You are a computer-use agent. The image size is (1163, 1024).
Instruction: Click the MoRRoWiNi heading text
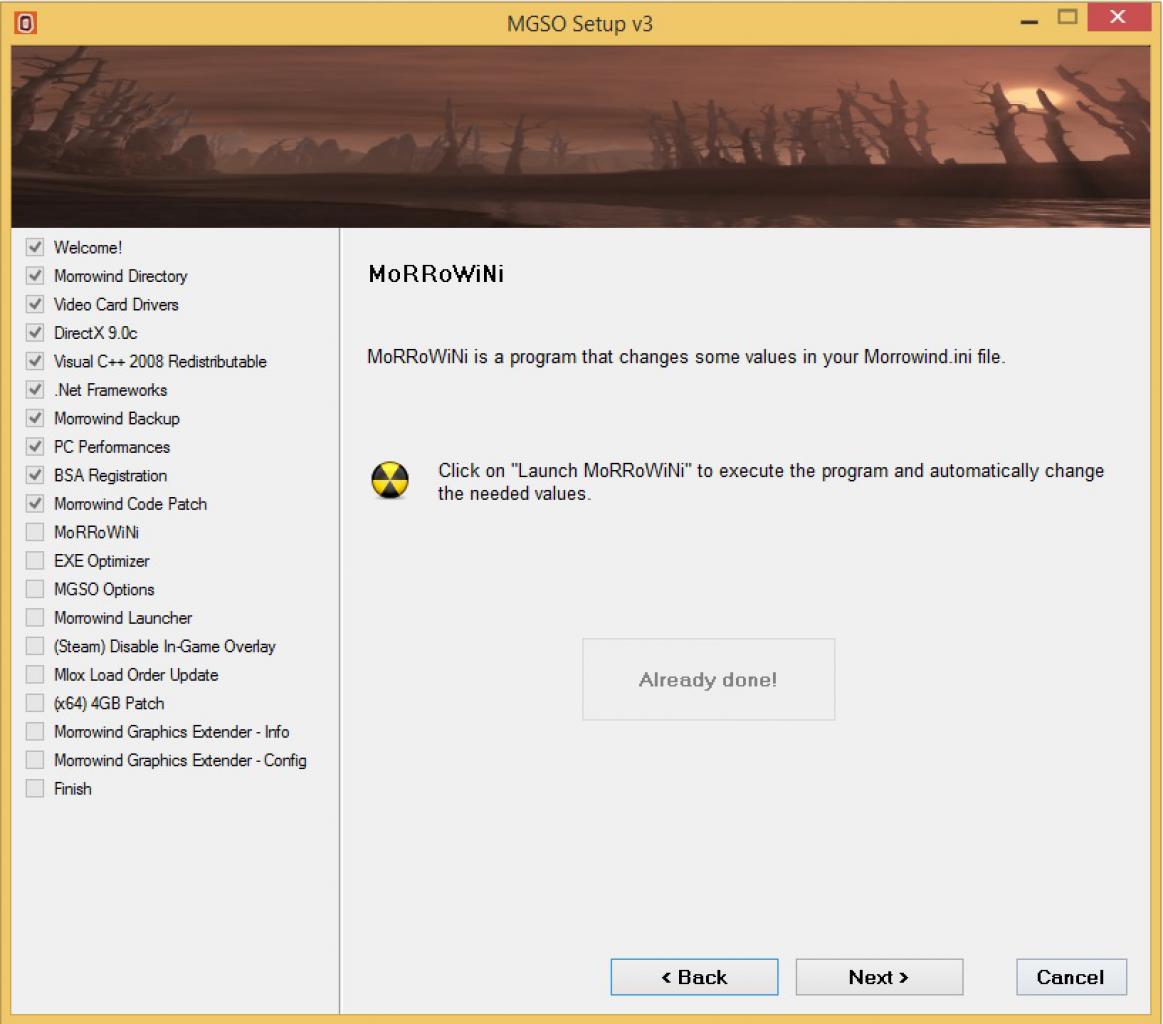436,274
